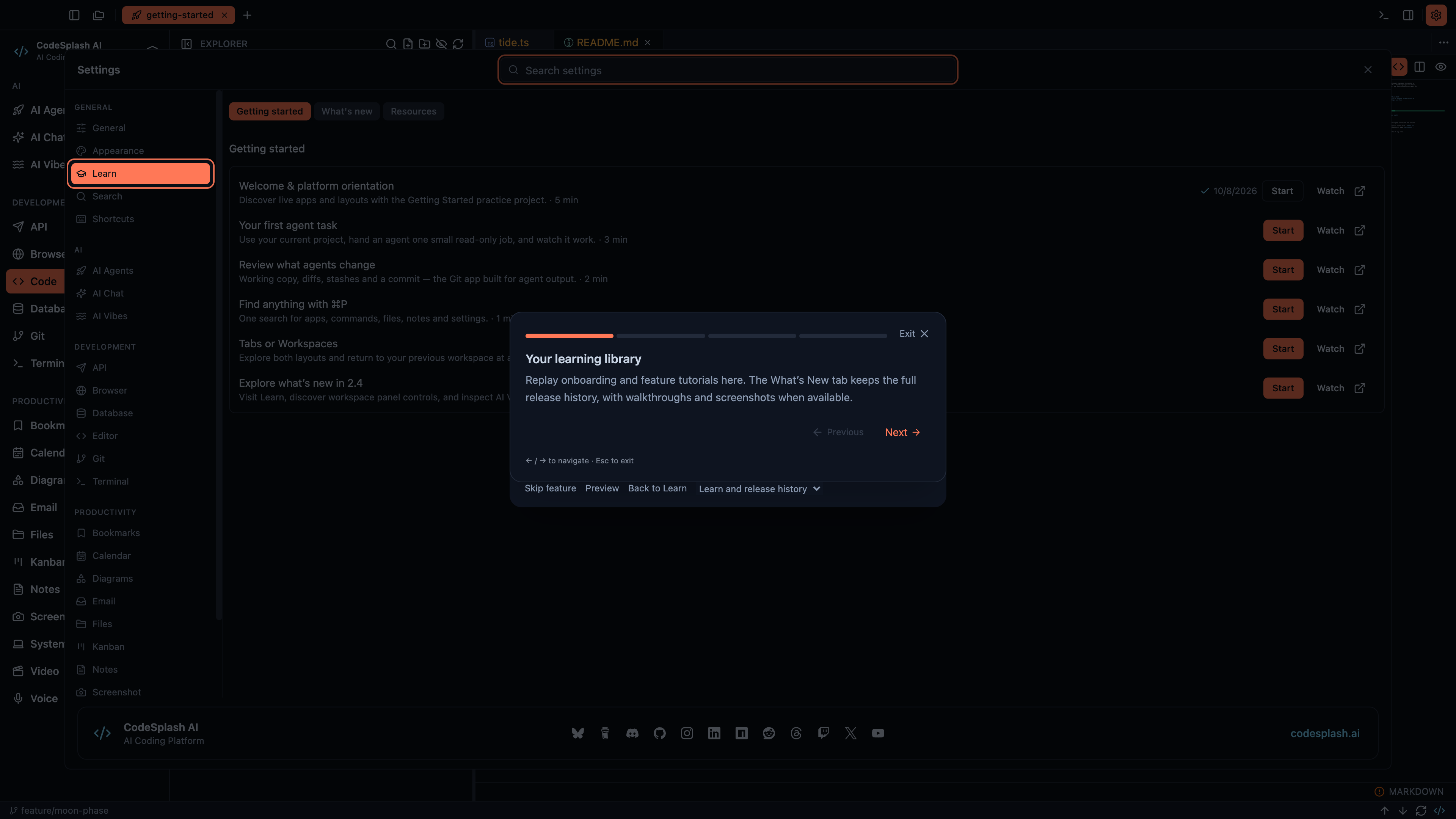Select Appearance in settings sidebar

tap(140, 151)
